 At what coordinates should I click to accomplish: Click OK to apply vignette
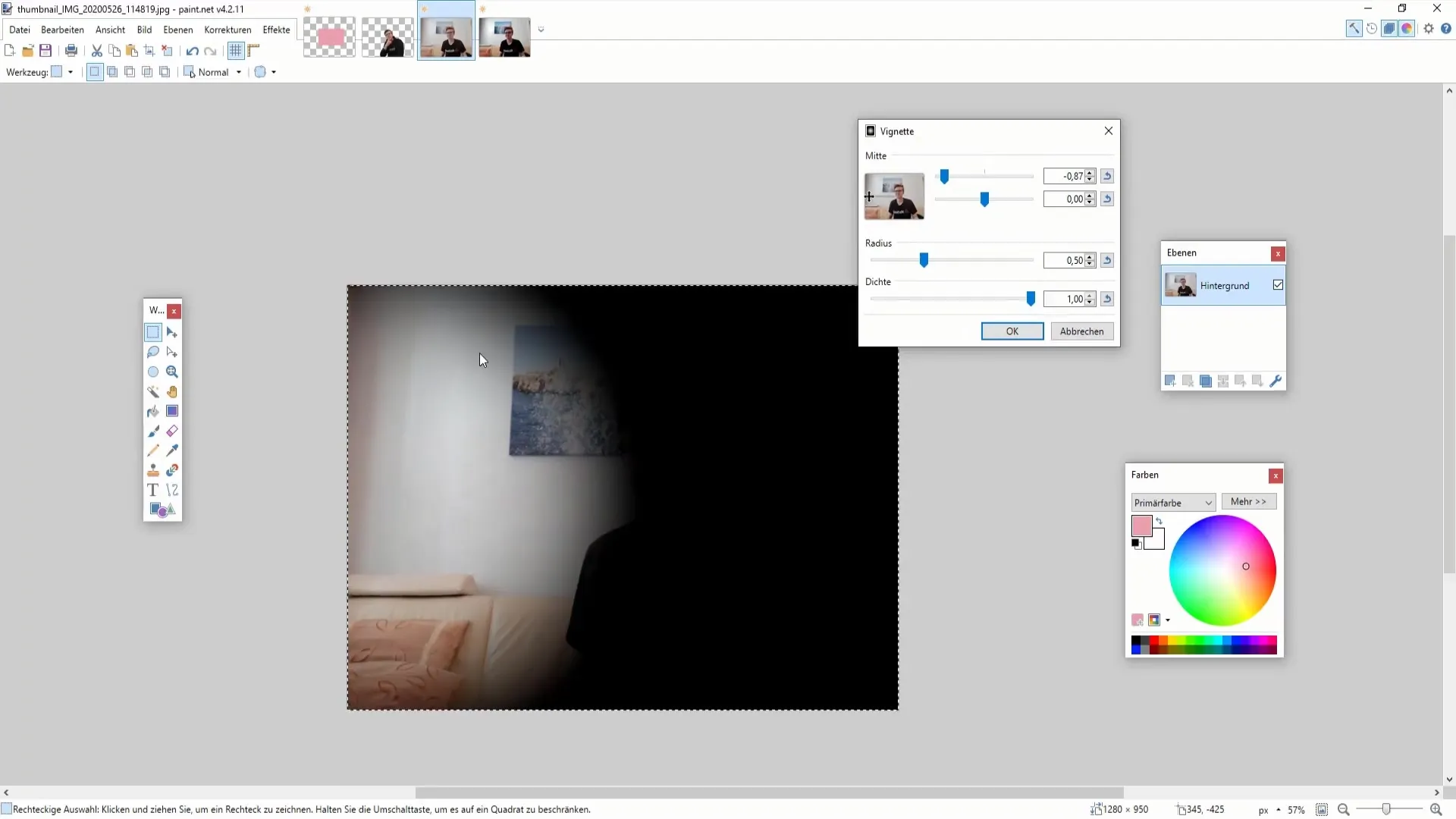(1012, 331)
